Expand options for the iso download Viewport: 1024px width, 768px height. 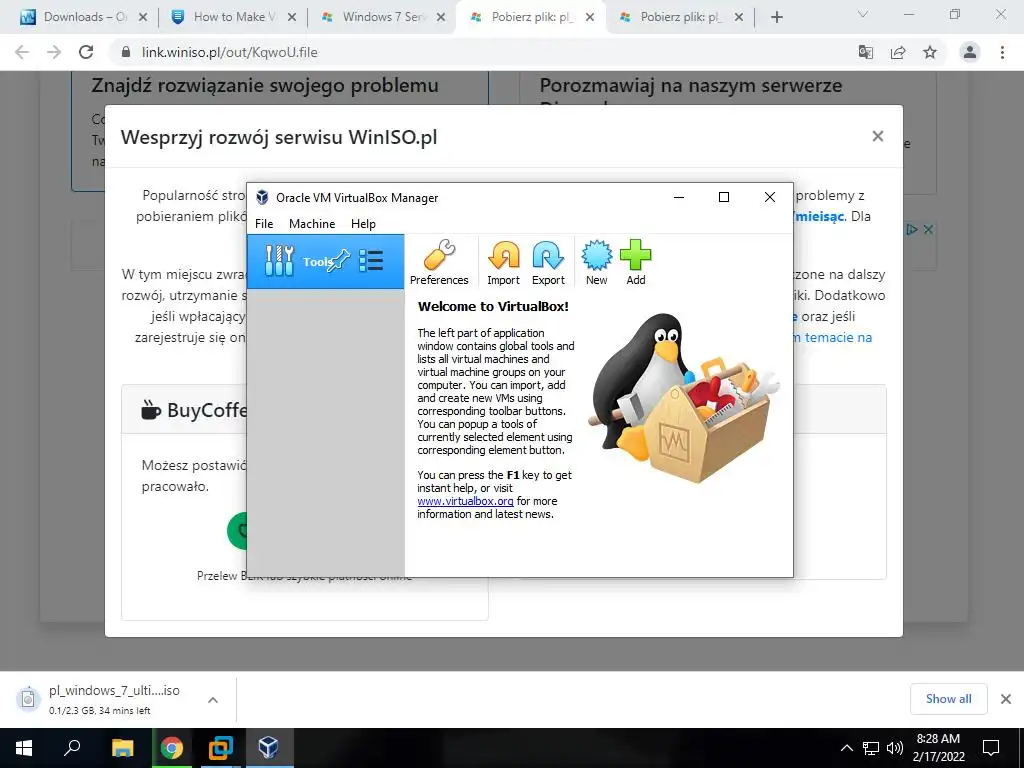(x=213, y=699)
